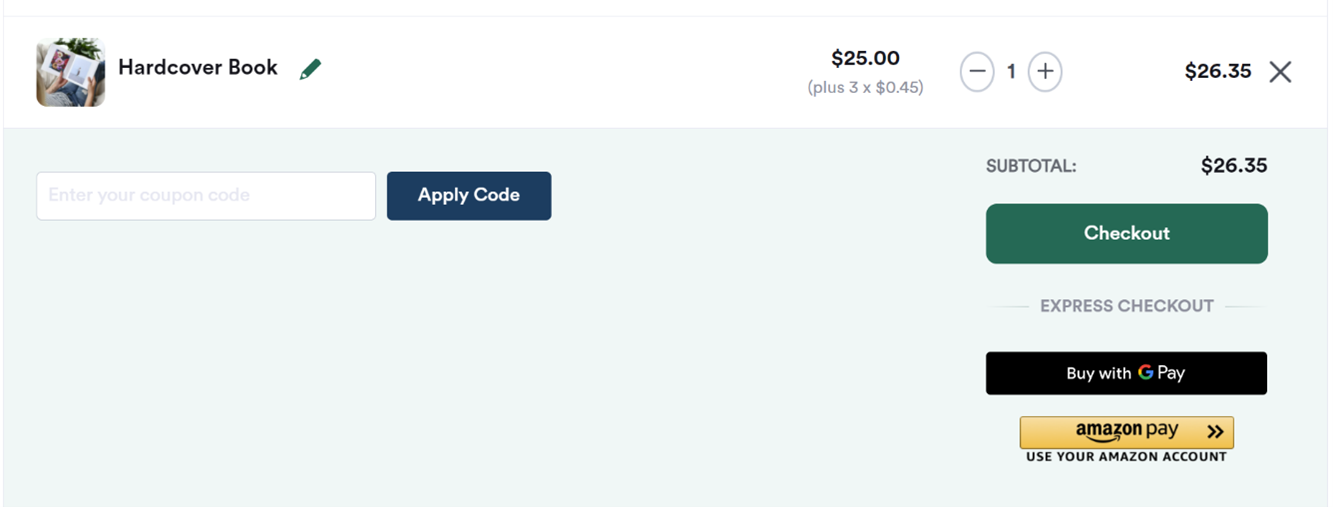Increase quantity with the plus button
Viewport: 1333px width, 507px height.
[1045, 71]
